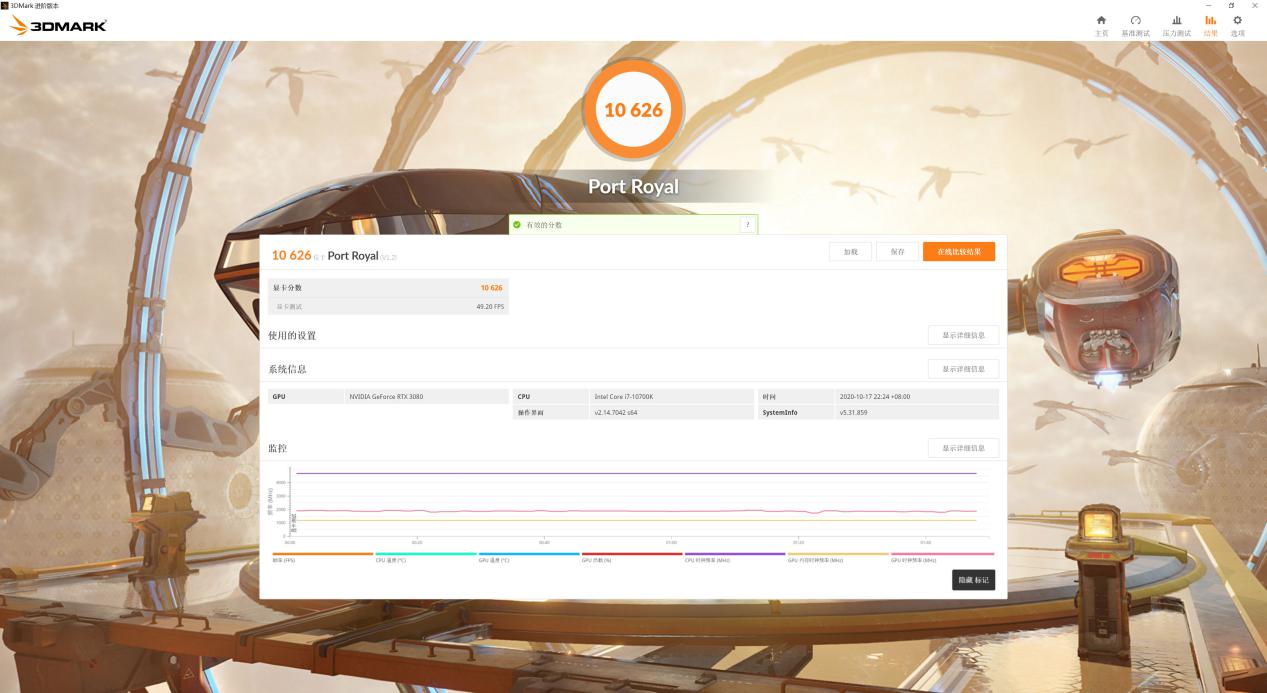
Task: Expand detailed info for the 监控 section
Action: (x=964, y=447)
